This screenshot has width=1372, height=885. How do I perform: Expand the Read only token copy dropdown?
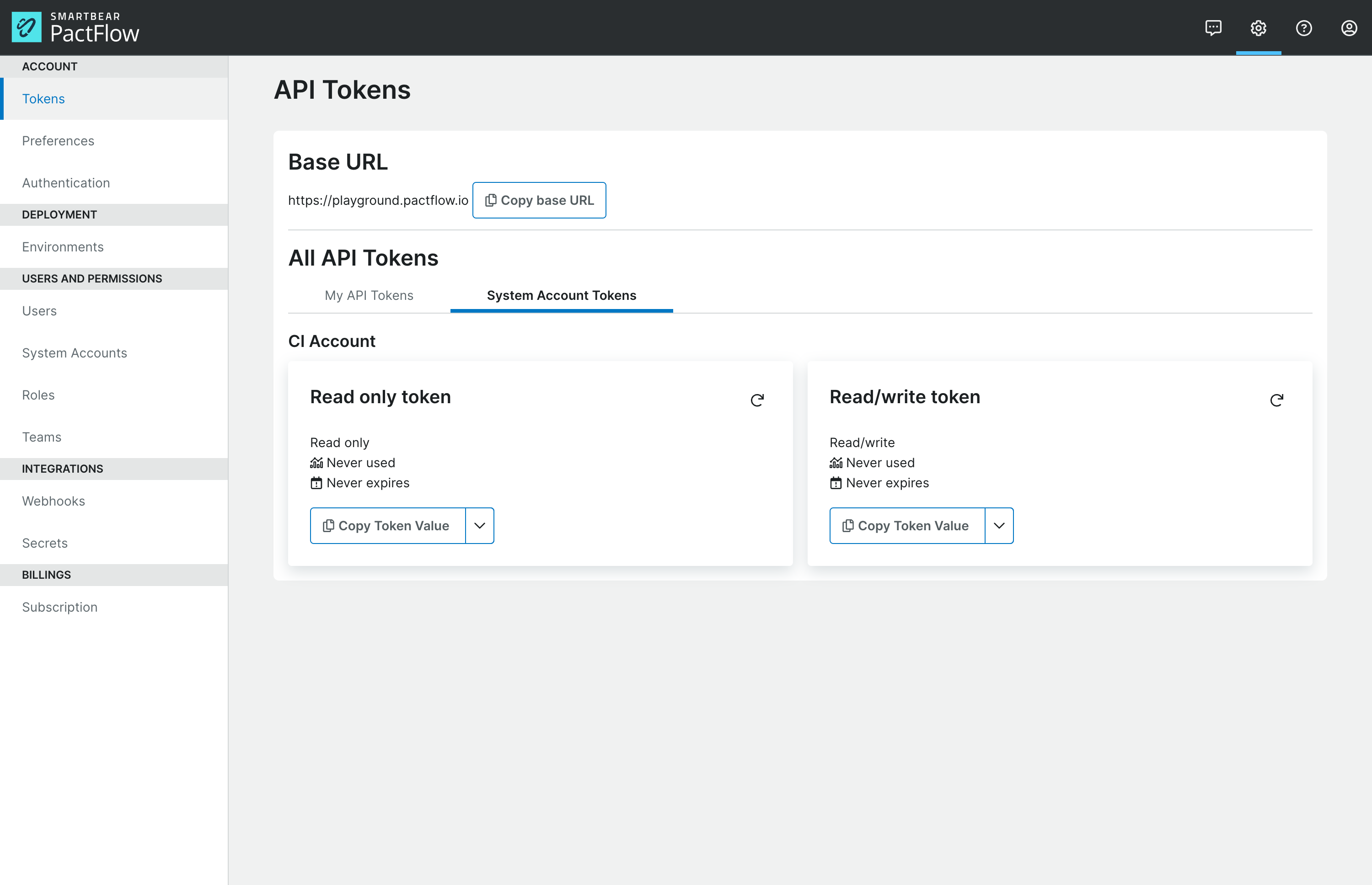(479, 525)
